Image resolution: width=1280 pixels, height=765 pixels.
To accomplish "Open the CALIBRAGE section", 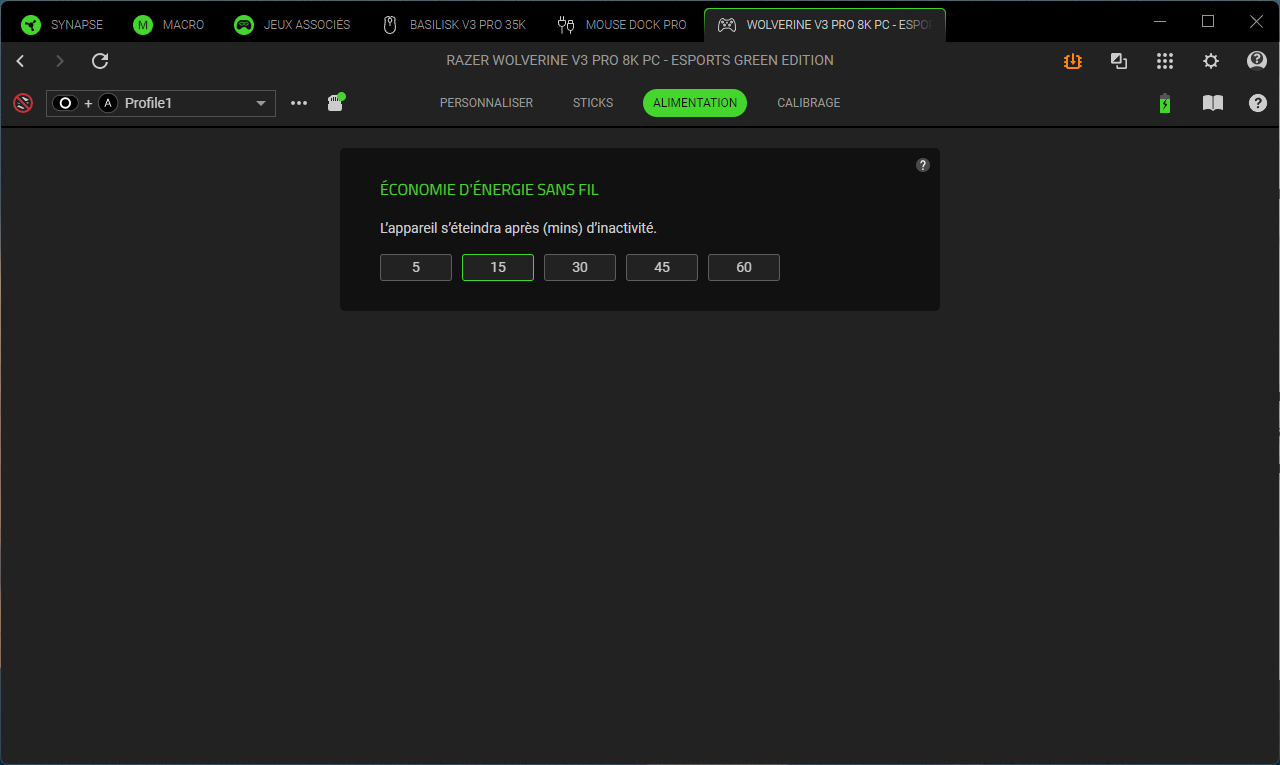I will coord(809,103).
